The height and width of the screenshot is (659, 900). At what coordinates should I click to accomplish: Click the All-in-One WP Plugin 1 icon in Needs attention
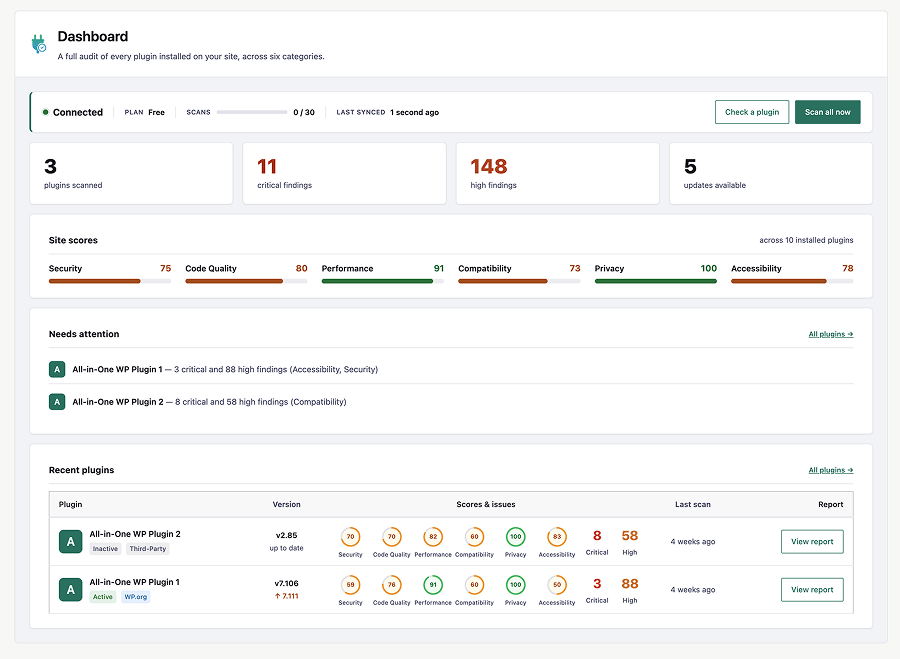57,369
